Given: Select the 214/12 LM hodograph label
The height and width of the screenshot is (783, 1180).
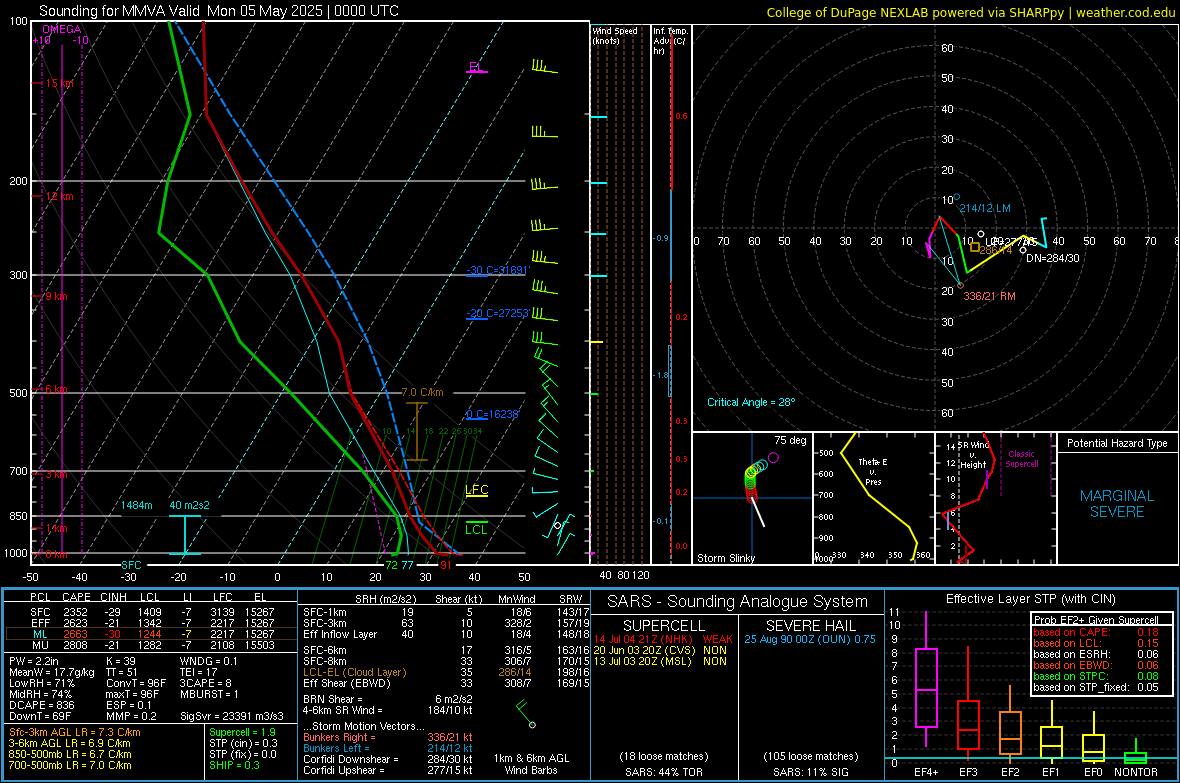Looking at the screenshot, I should coord(985,208).
